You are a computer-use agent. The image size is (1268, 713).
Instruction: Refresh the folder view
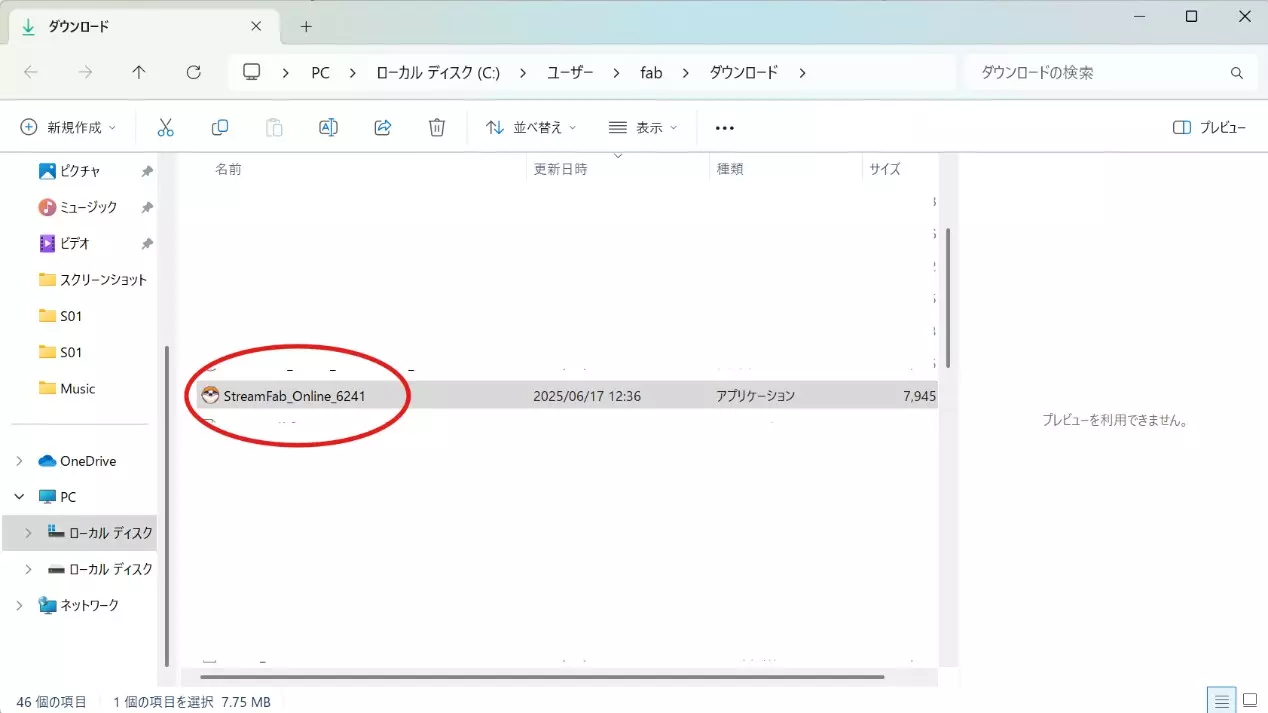coord(194,72)
